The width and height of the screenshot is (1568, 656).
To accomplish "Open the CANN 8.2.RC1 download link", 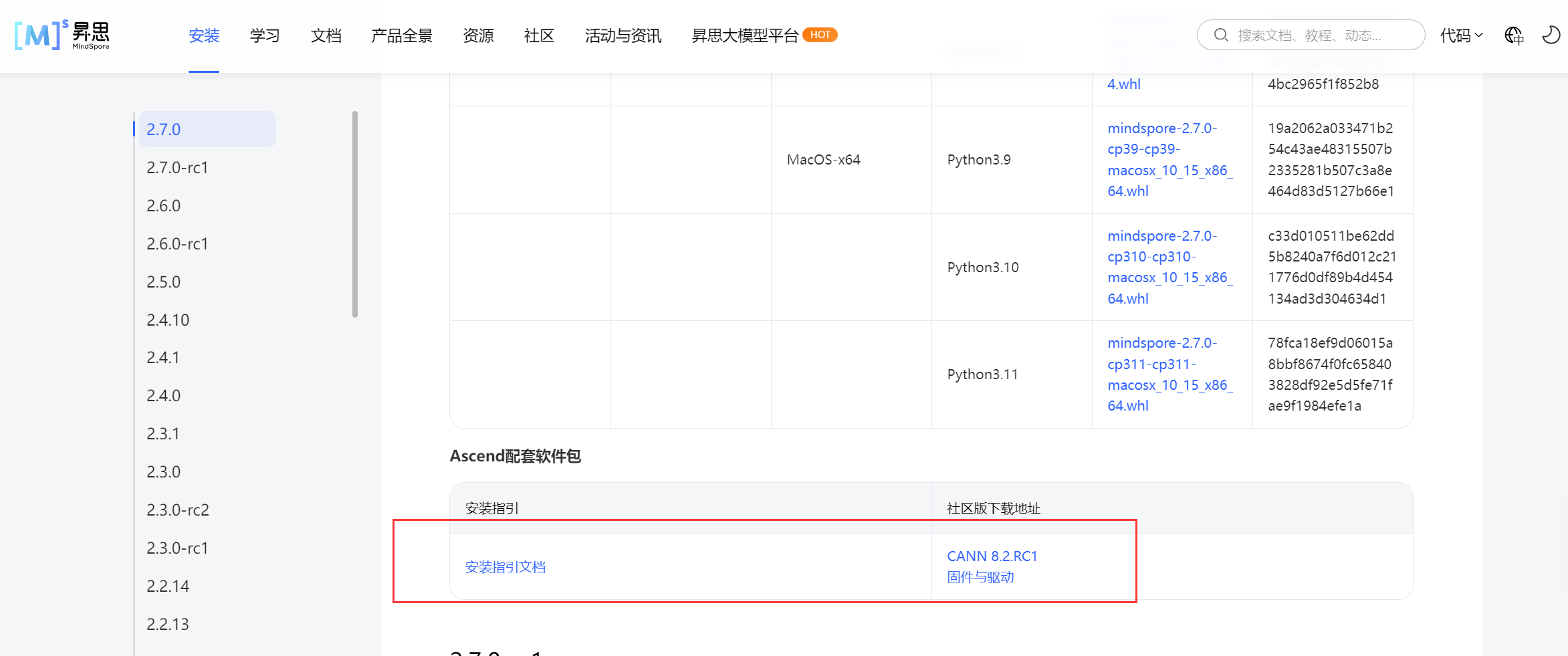I will coord(992,556).
